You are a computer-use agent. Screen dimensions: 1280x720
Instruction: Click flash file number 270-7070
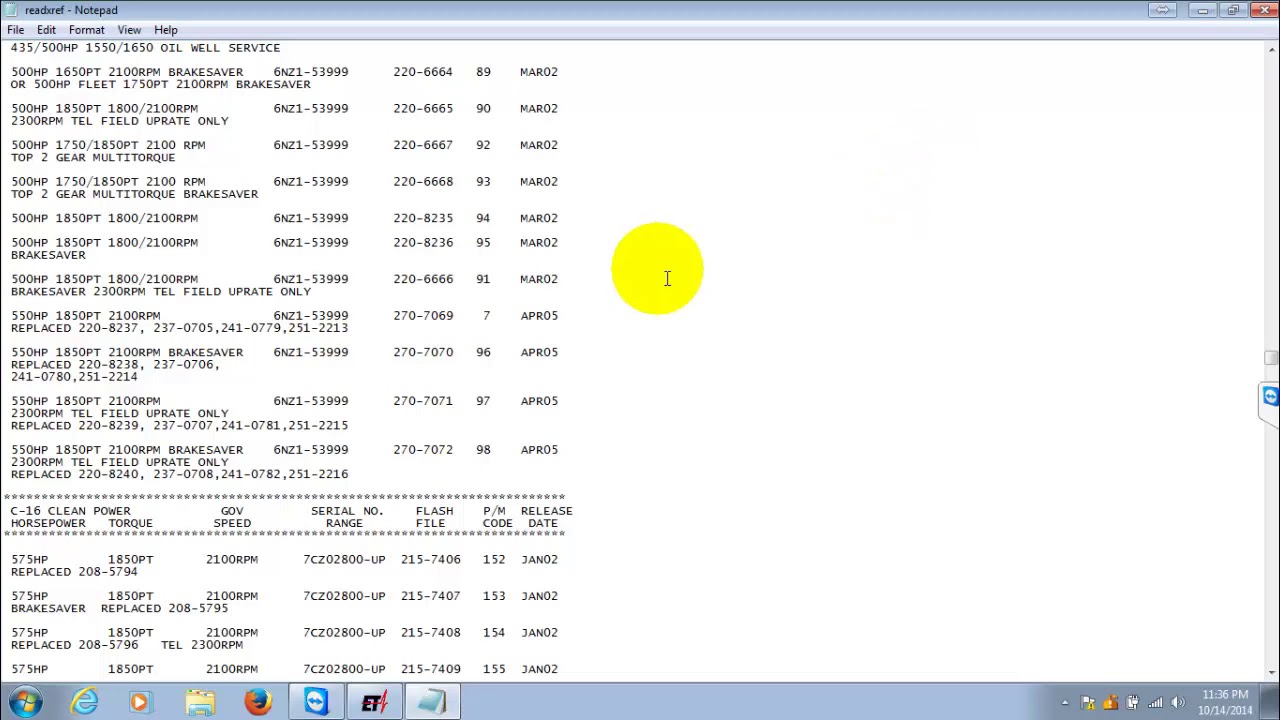(423, 352)
